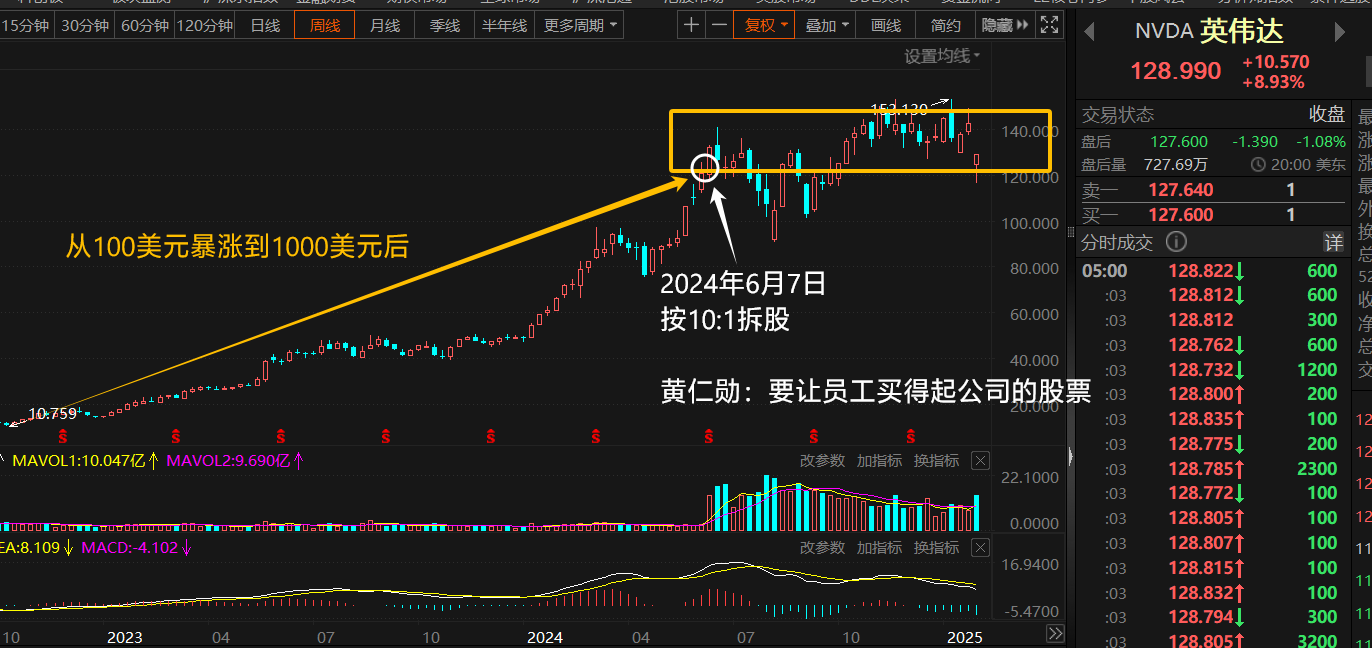Close the volume indicator pane
The height and width of the screenshot is (648, 1372).
coord(980,461)
